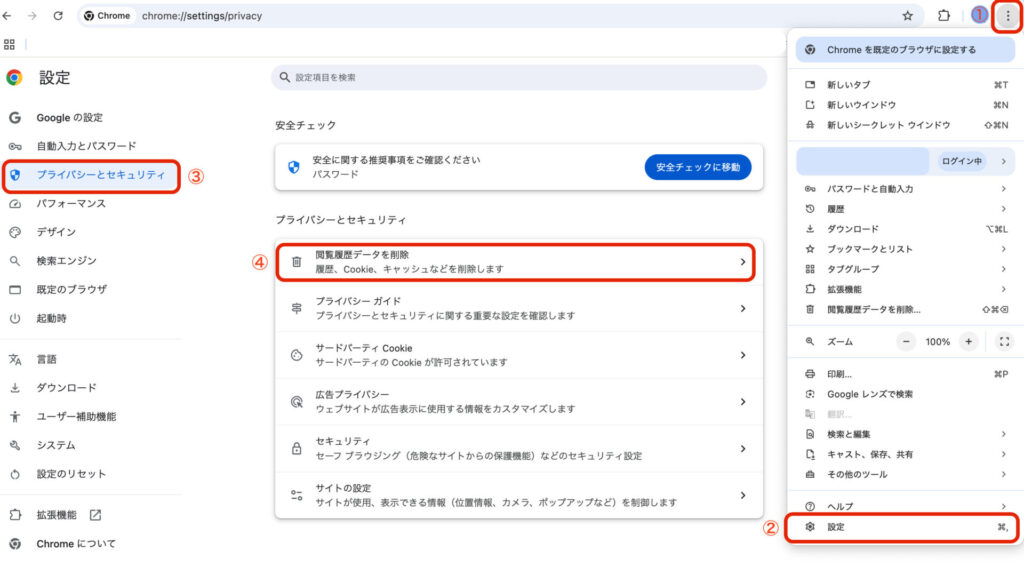The width and height of the screenshot is (1024, 575).
Task: Expand 拡張機能 submenu in Chrome menu
Action: pos(905,289)
